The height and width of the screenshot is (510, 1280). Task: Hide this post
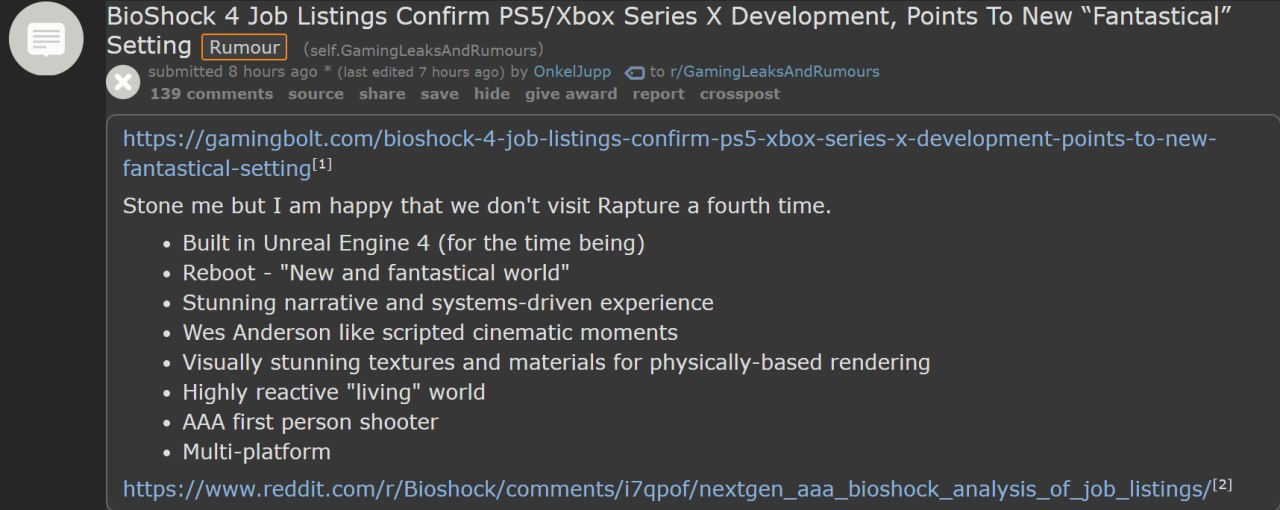[x=491, y=94]
